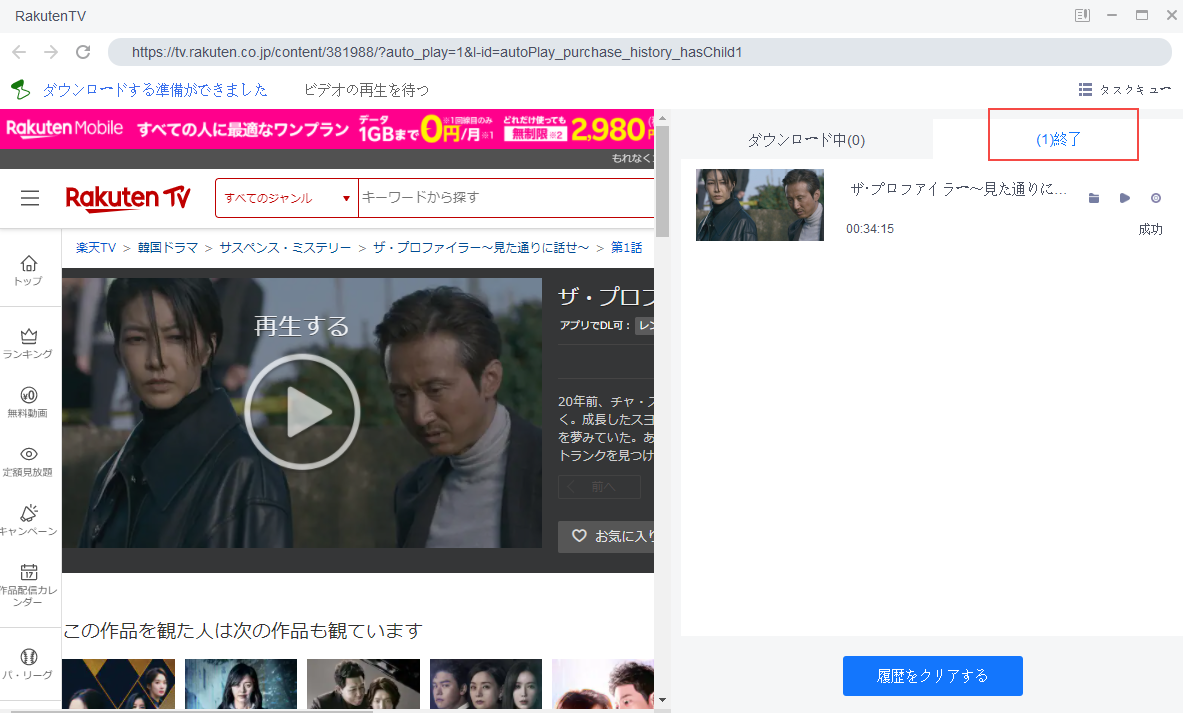1183x713 pixels.
Task: Click the circular settings icon beside downloaded item
Action: tap(1156, 198)
